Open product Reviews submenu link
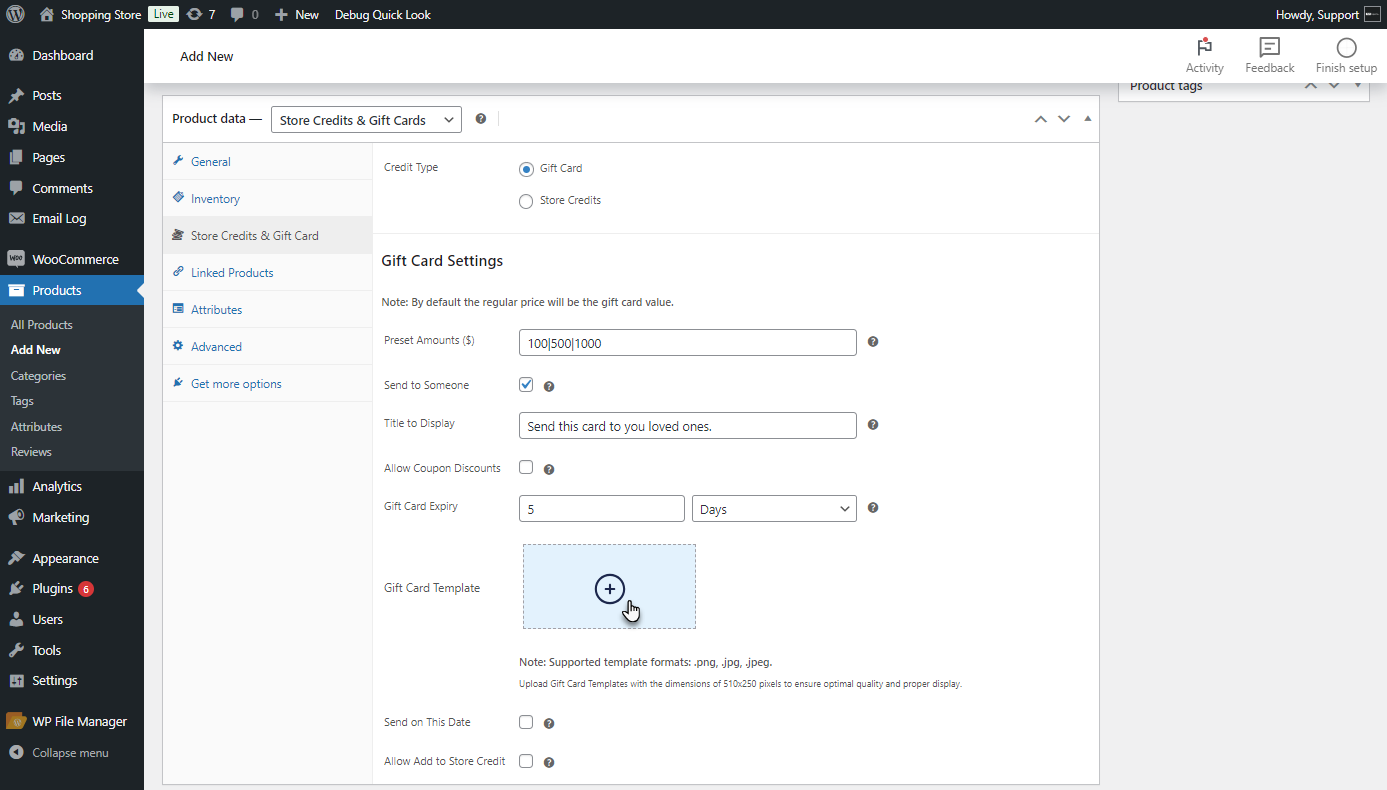 [31, 452]
